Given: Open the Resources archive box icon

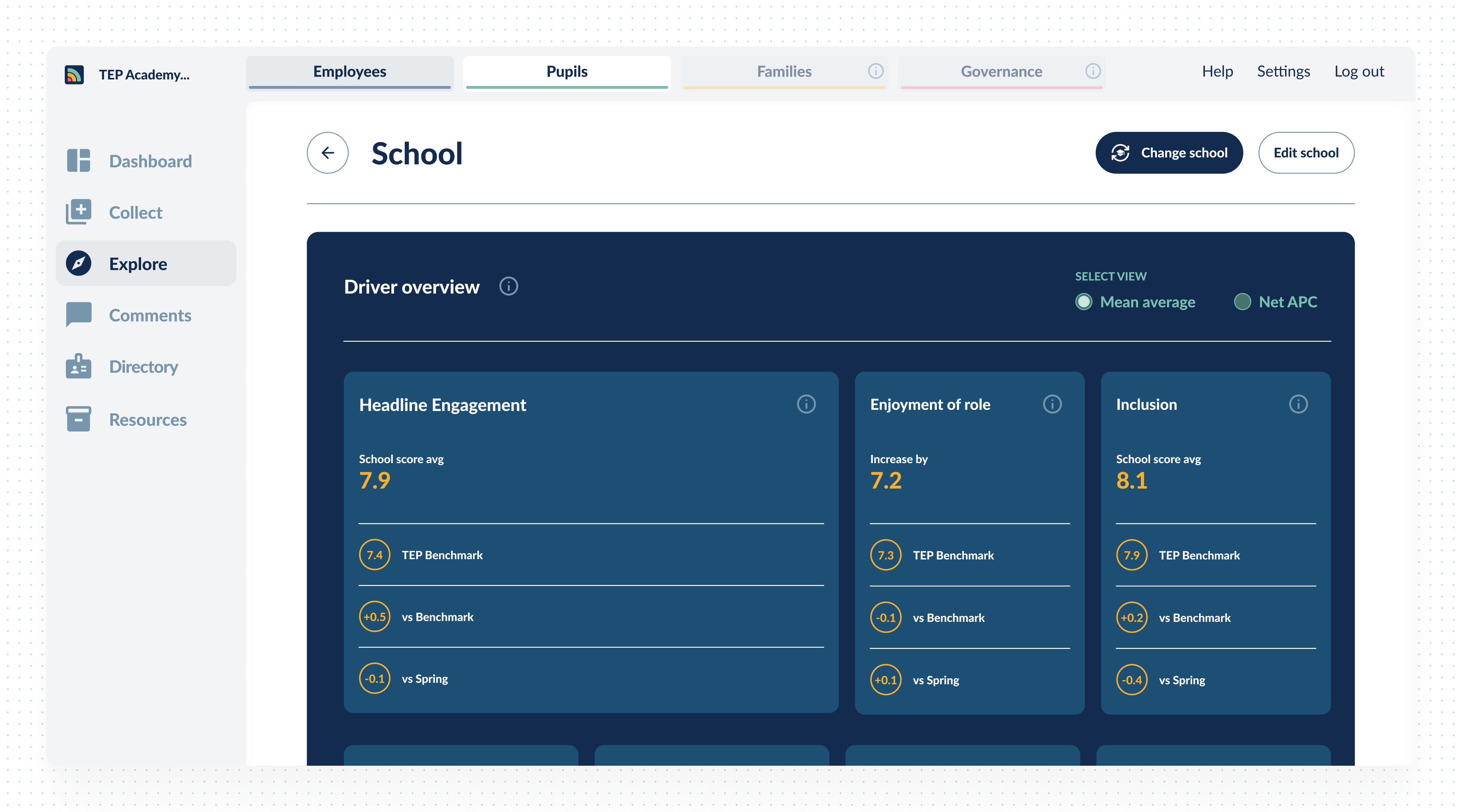Looking at the screenshot, I should click(x=78, y=419).
